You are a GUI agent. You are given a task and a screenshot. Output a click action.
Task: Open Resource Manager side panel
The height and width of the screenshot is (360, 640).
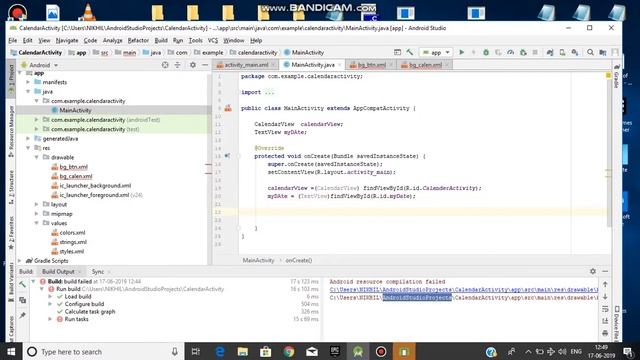pos(11,131)
